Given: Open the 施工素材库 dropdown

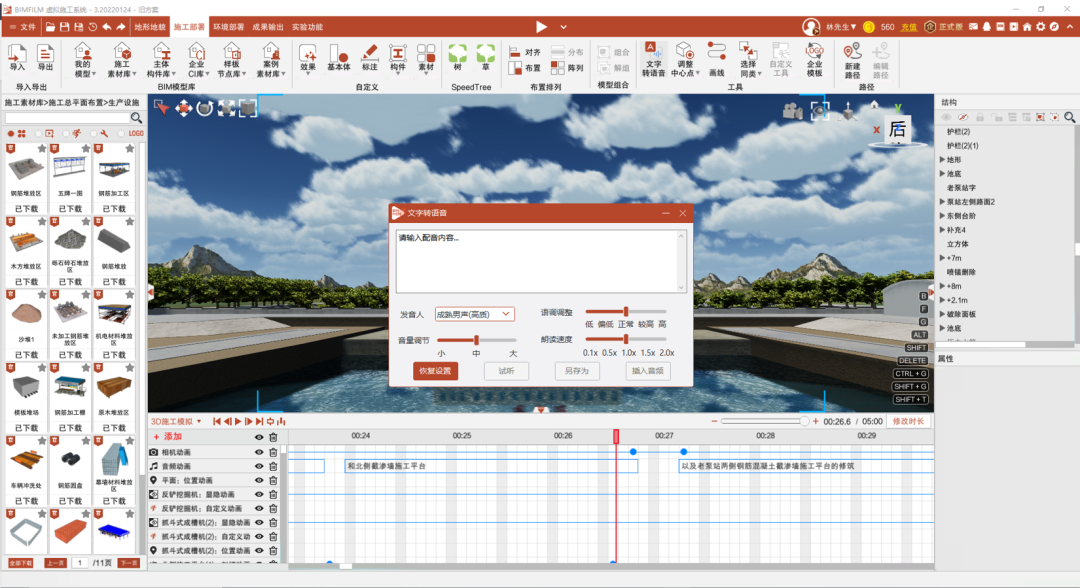Looking at the screenshot, I should coord(122,60).
